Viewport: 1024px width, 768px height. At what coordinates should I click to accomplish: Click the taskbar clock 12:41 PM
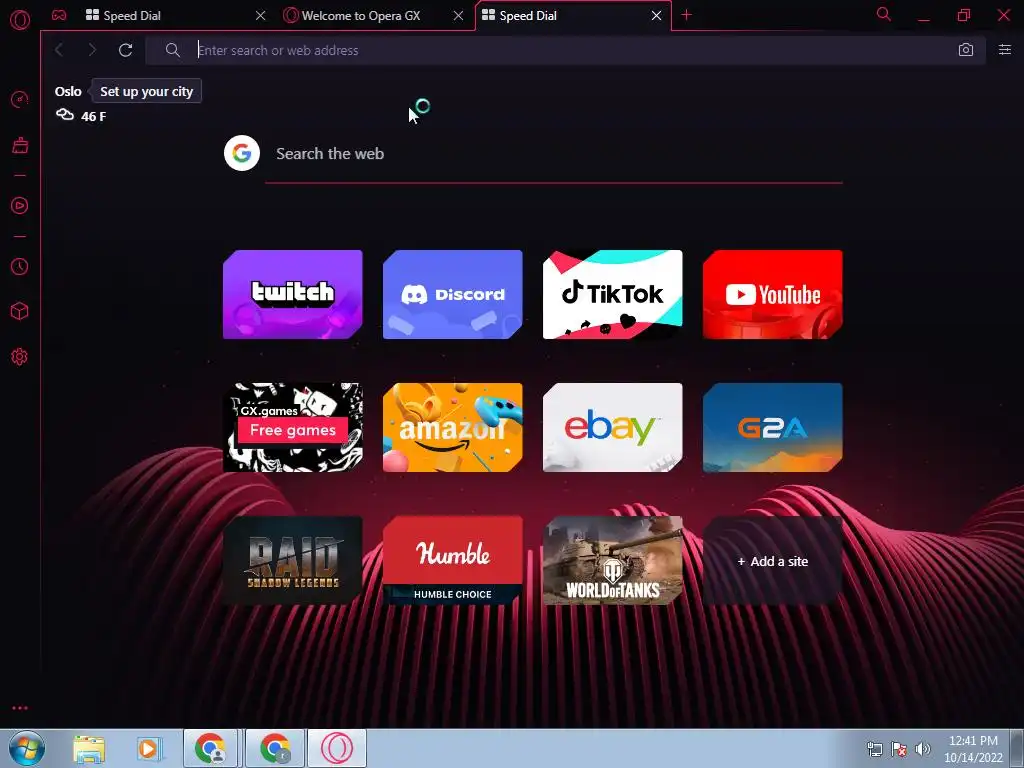(x=973, y=741)
